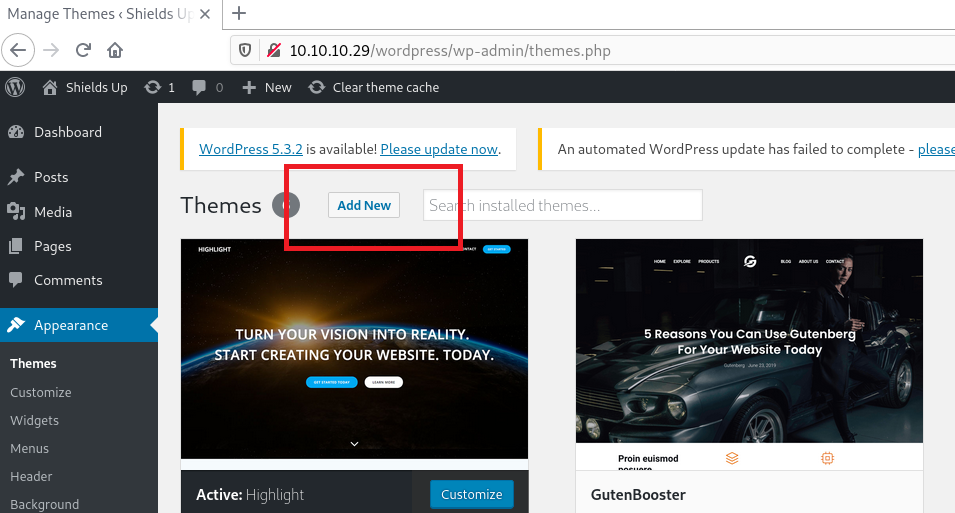Screen dimensions: 955x513
Task: Click the browser reload button
Action: click(x=83, y=50)
